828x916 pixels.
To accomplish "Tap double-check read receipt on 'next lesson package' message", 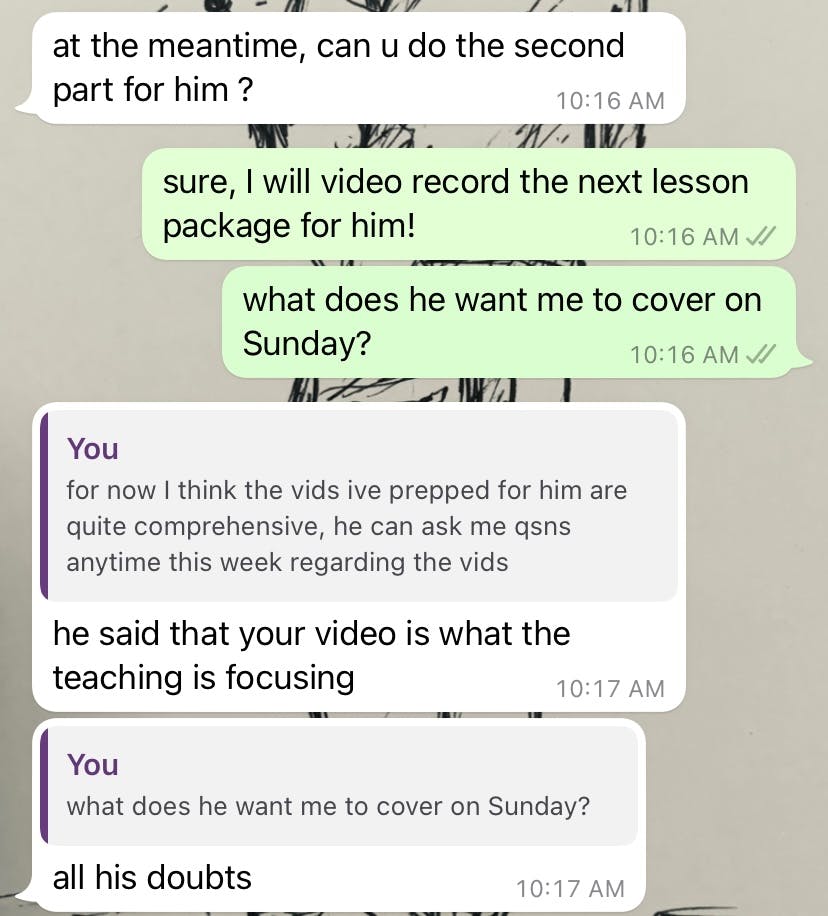I will (x=762, y=237).
